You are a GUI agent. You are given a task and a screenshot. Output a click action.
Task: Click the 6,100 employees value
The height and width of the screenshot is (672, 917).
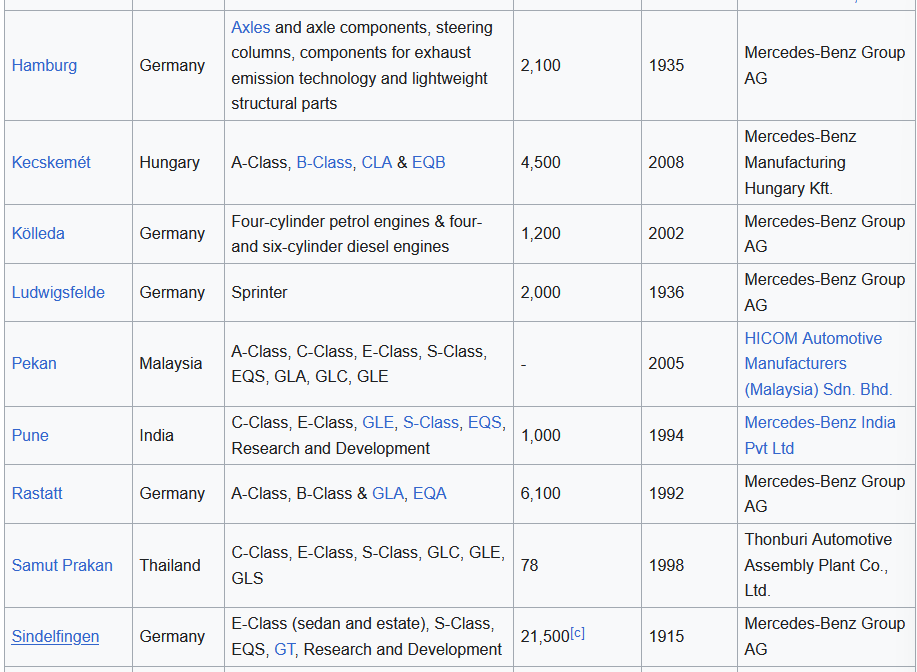click(540, 494)
